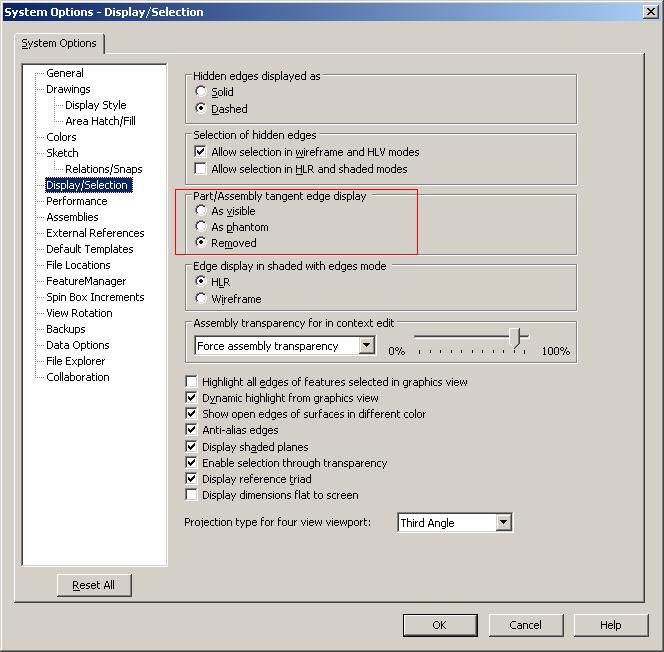Confirm settings with the OK button
This screenshot has height=652, width=664.
pos(440,625)
